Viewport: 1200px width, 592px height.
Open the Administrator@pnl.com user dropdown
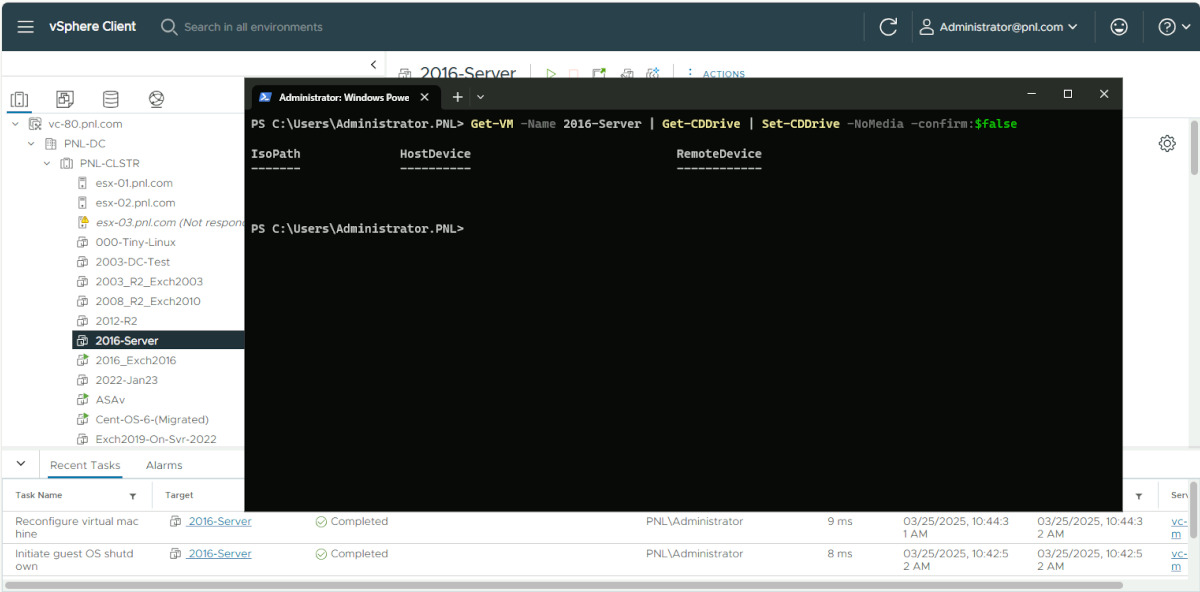(999, 27)
